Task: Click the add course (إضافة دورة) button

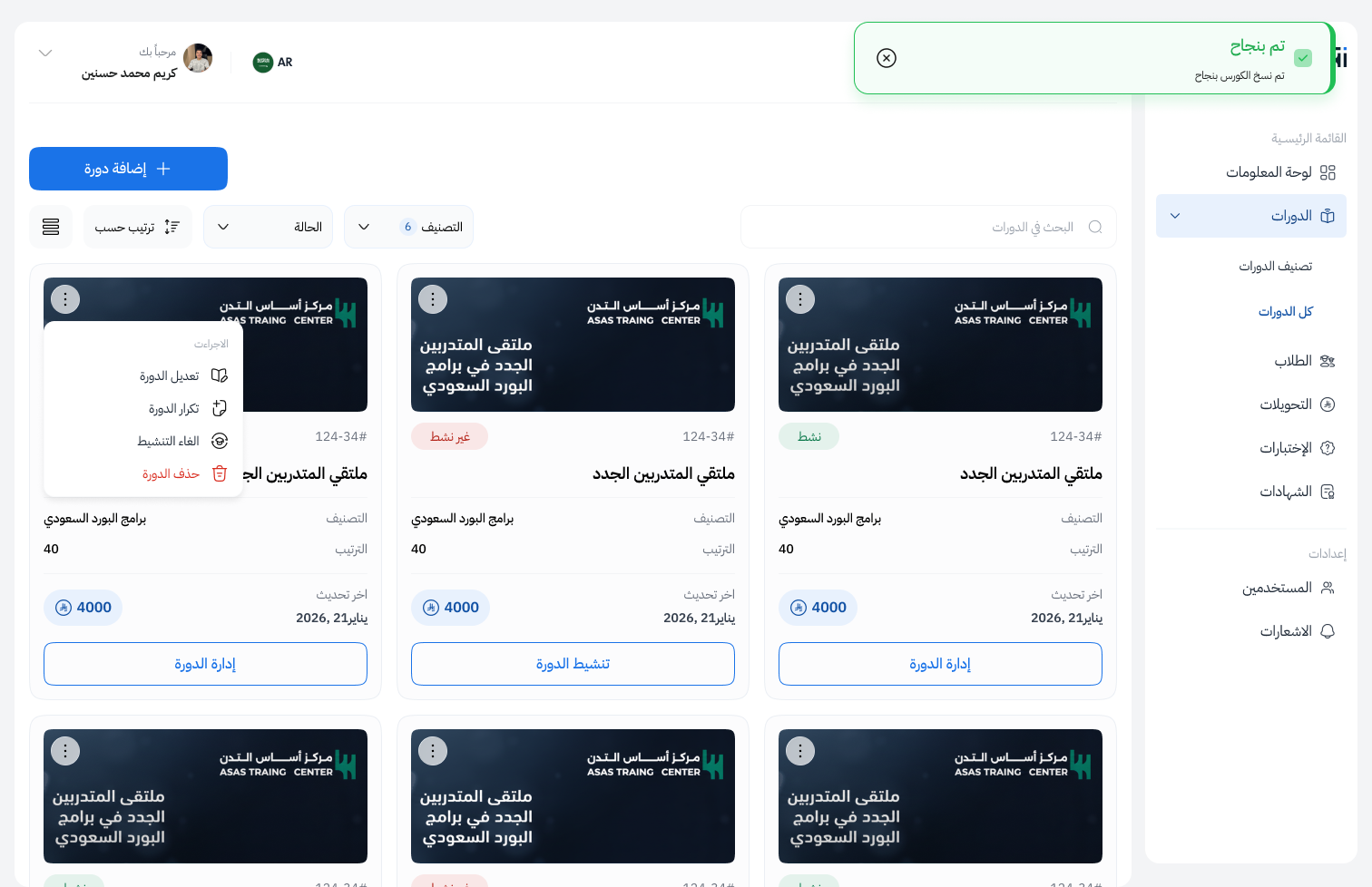Action: (x=128, y=169)
